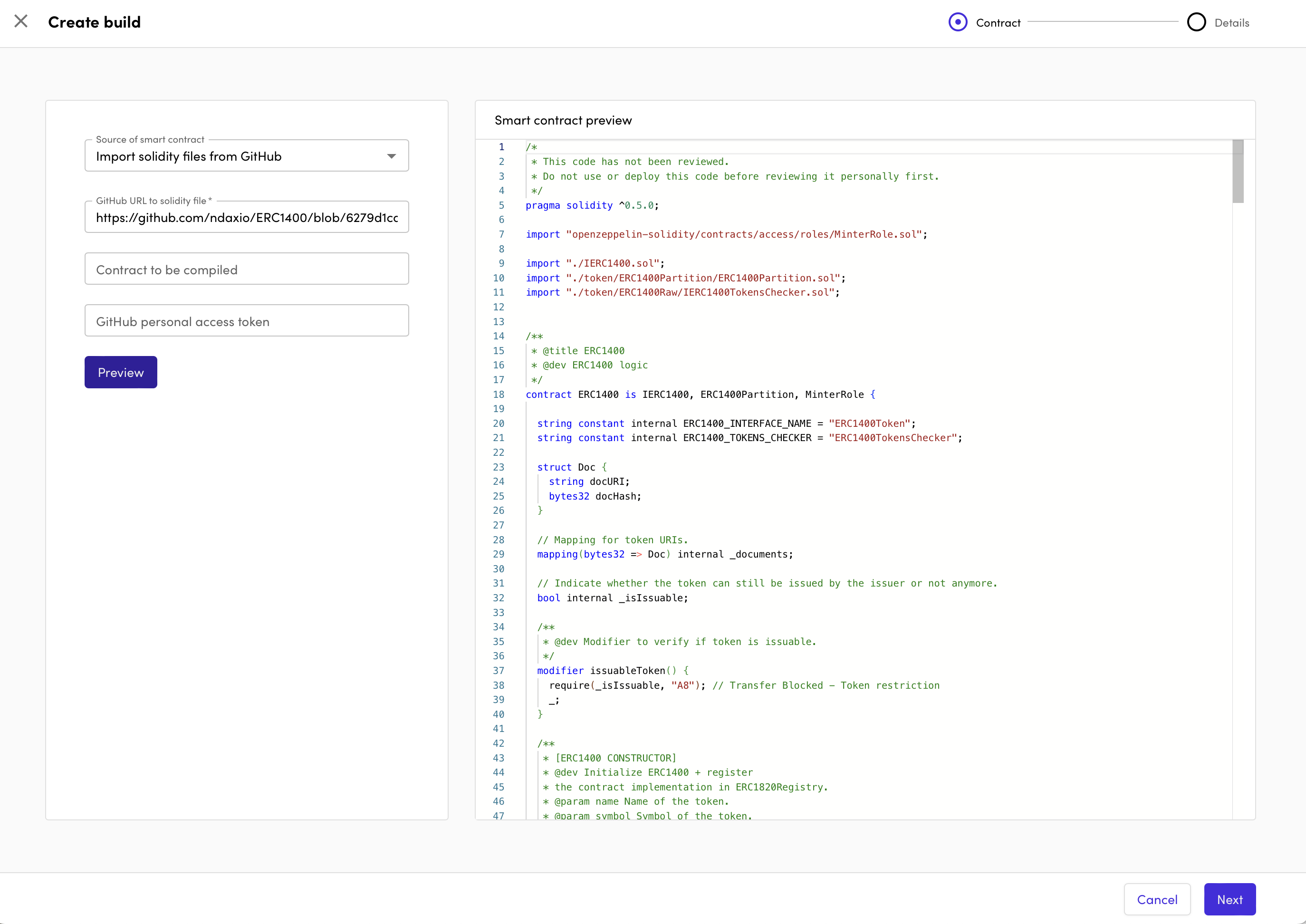Click '@dev Modifier to verify if token' comment
Viewport: 1306px width, 924px height.
coord(680,642)
